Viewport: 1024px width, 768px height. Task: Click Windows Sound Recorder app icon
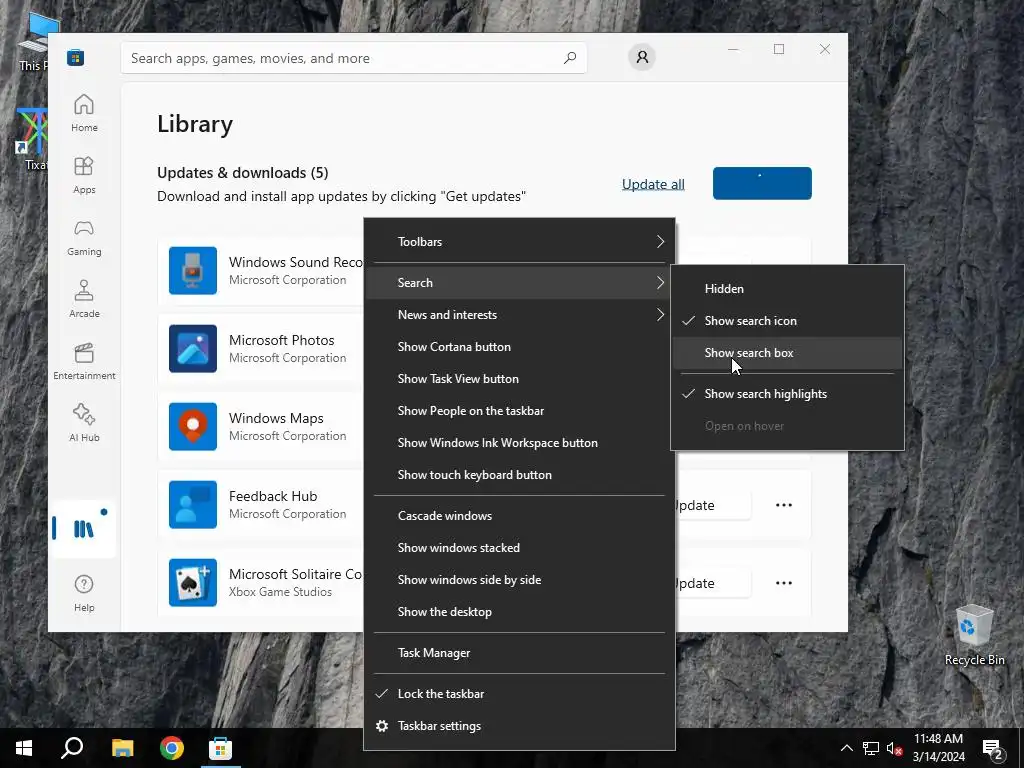point(193,270)
